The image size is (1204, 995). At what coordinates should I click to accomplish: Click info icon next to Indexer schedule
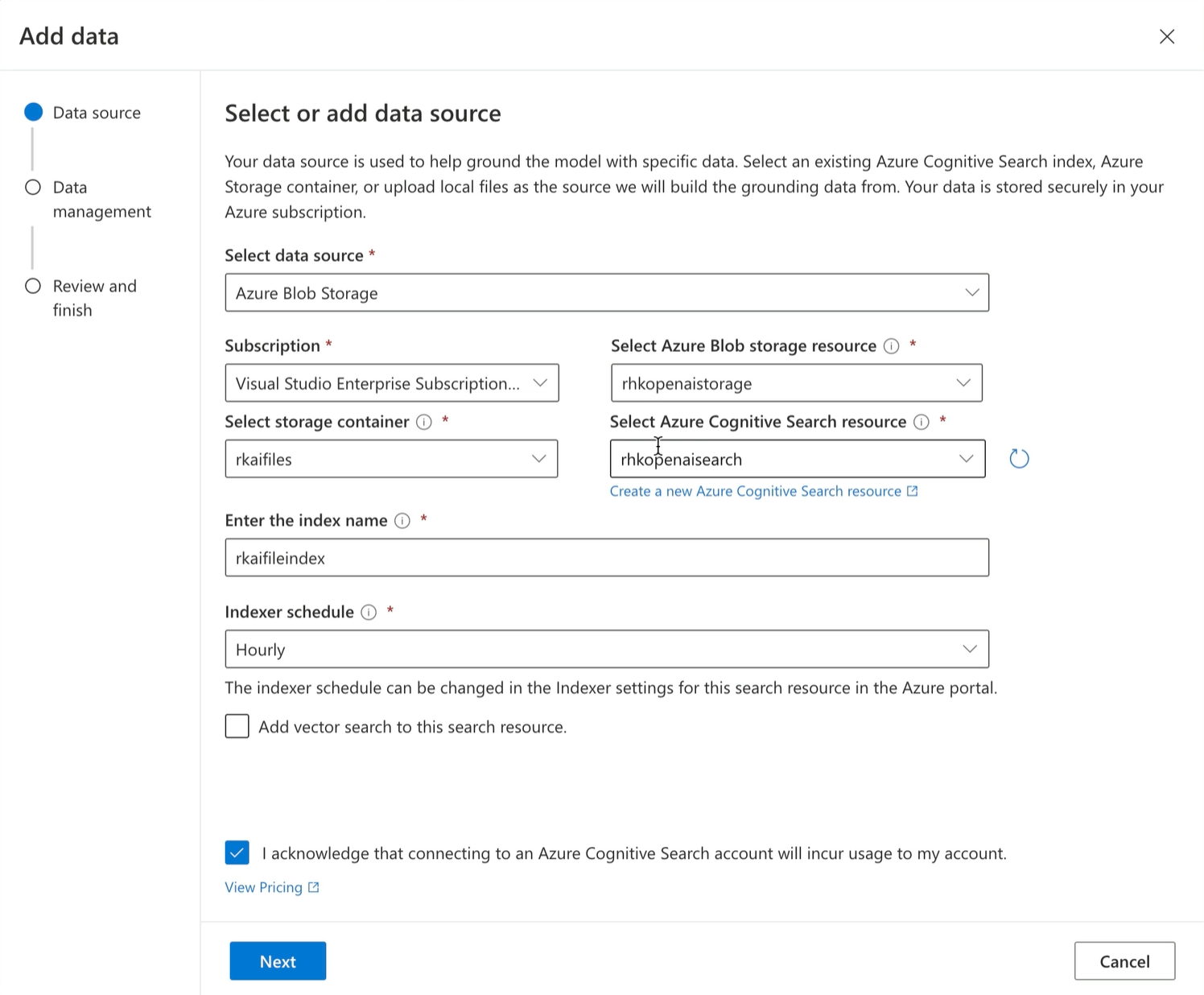point(369,613)
